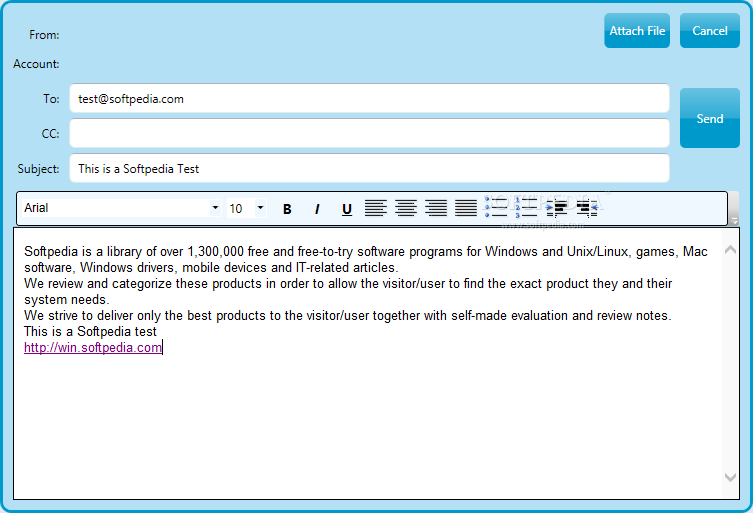The height and width of the screenshot is (513, 753).
Task: Open the Arial font dropdown
Action: pos(215,208)
